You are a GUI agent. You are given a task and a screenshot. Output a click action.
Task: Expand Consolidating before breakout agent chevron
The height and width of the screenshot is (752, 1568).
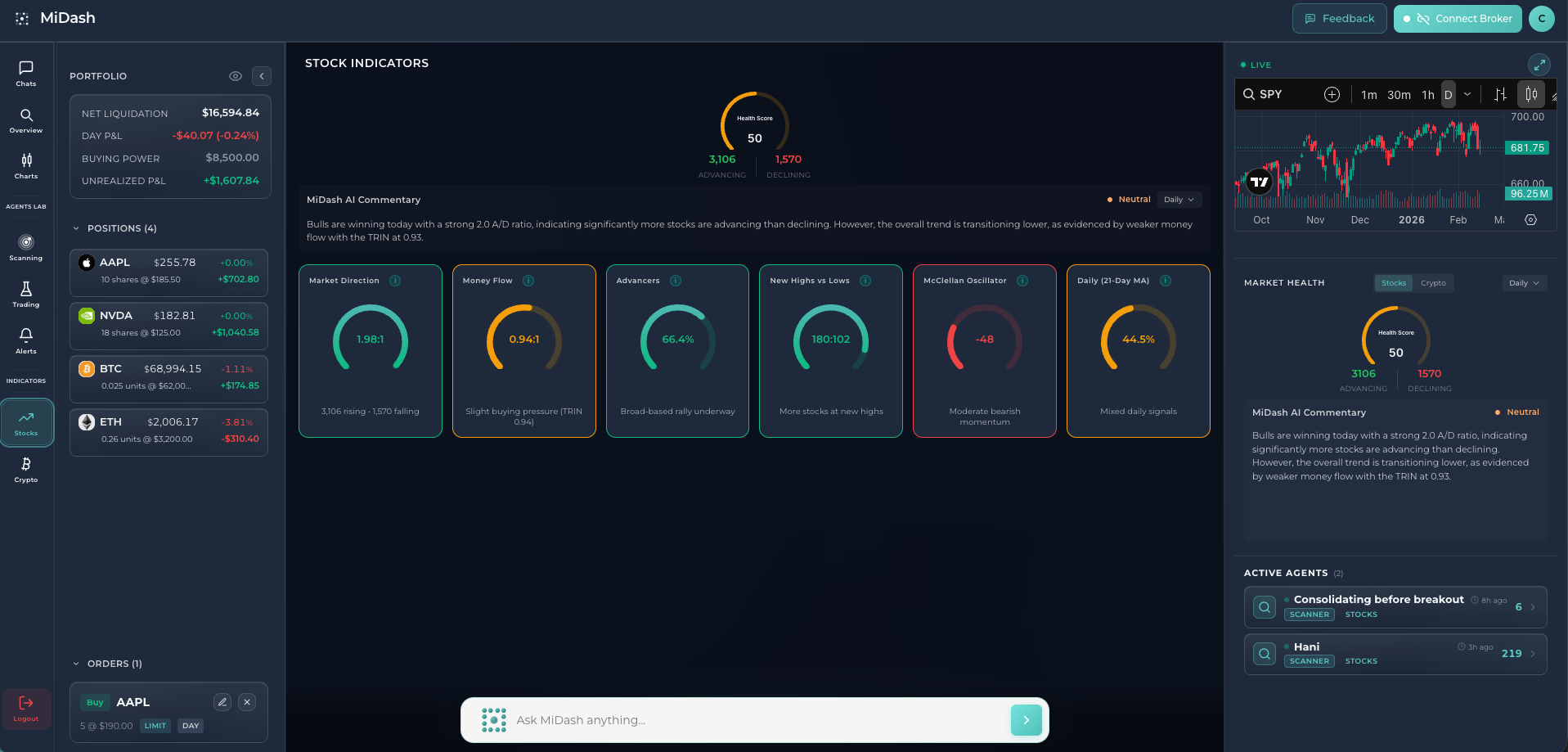1533,607
